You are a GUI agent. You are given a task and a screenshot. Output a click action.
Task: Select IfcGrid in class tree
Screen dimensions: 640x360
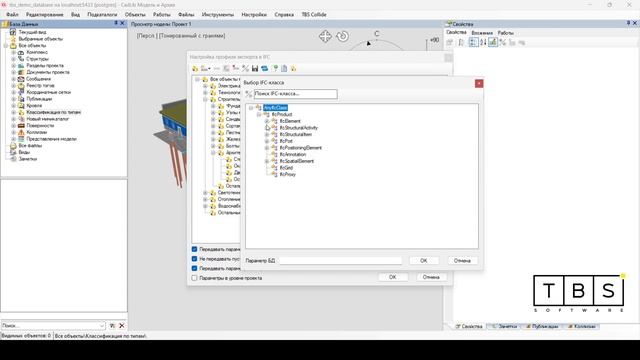[286, 168]
